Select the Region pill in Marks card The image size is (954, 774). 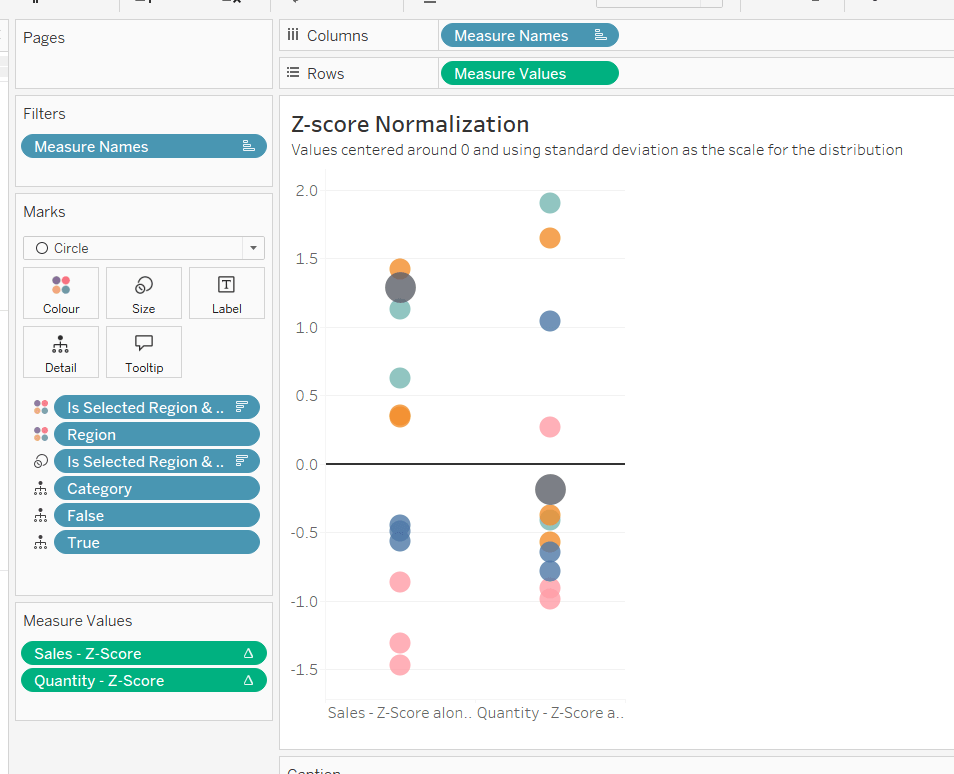click(156, 435)
